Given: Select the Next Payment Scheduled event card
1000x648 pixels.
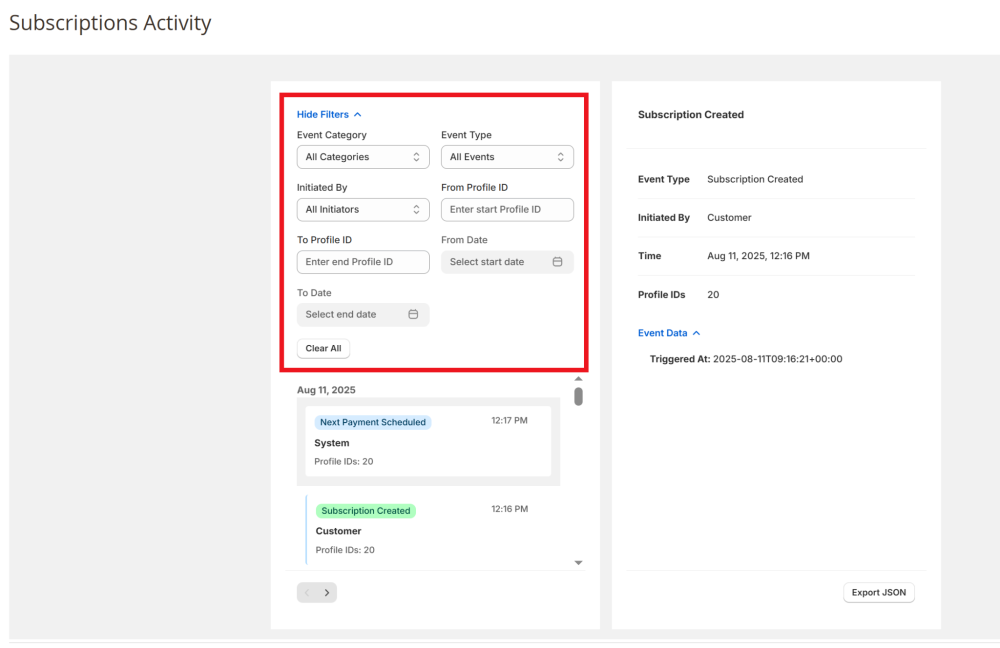Looking at the screenshot, I should tap(428, 441).
